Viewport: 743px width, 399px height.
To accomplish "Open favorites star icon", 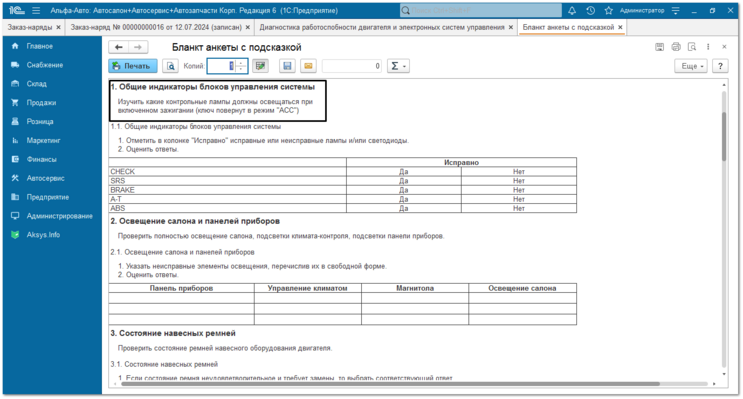I will pos(609,10).
